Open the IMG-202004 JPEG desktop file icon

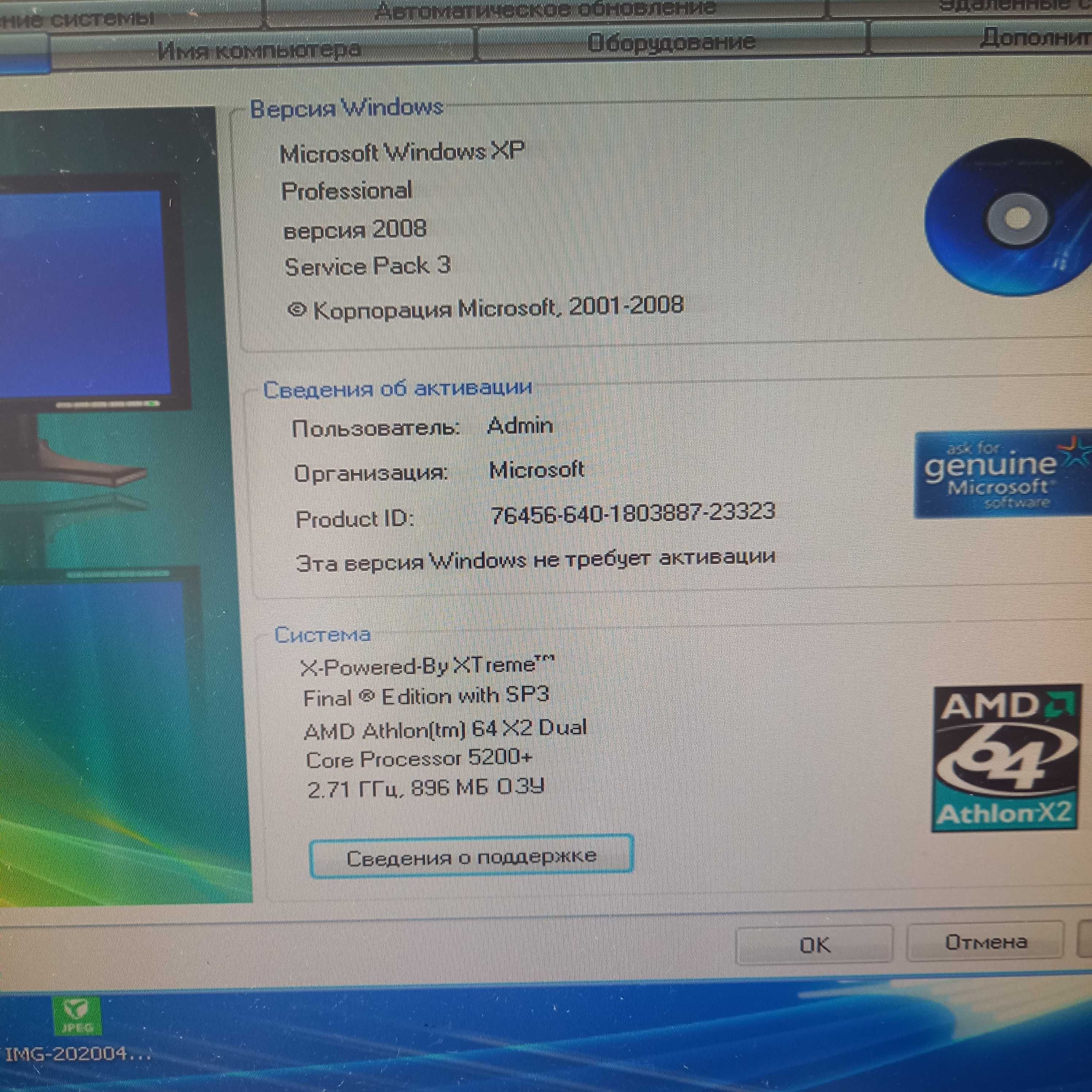tap(77, 1015)
